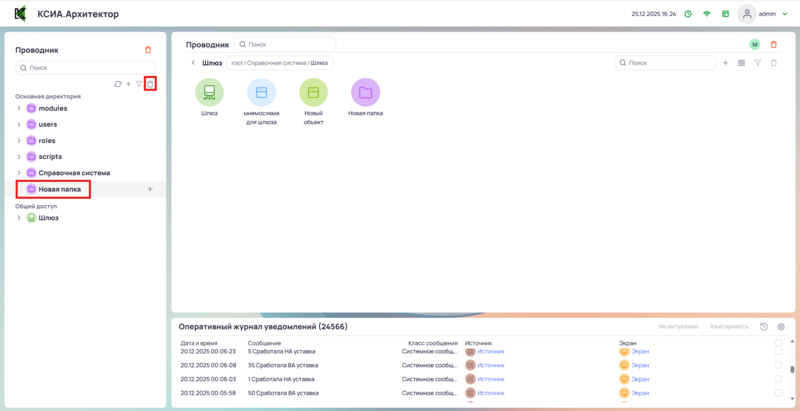Click Экран link in first journal row
The height and width of the screenshot is (411, 800).
(640, 352)
